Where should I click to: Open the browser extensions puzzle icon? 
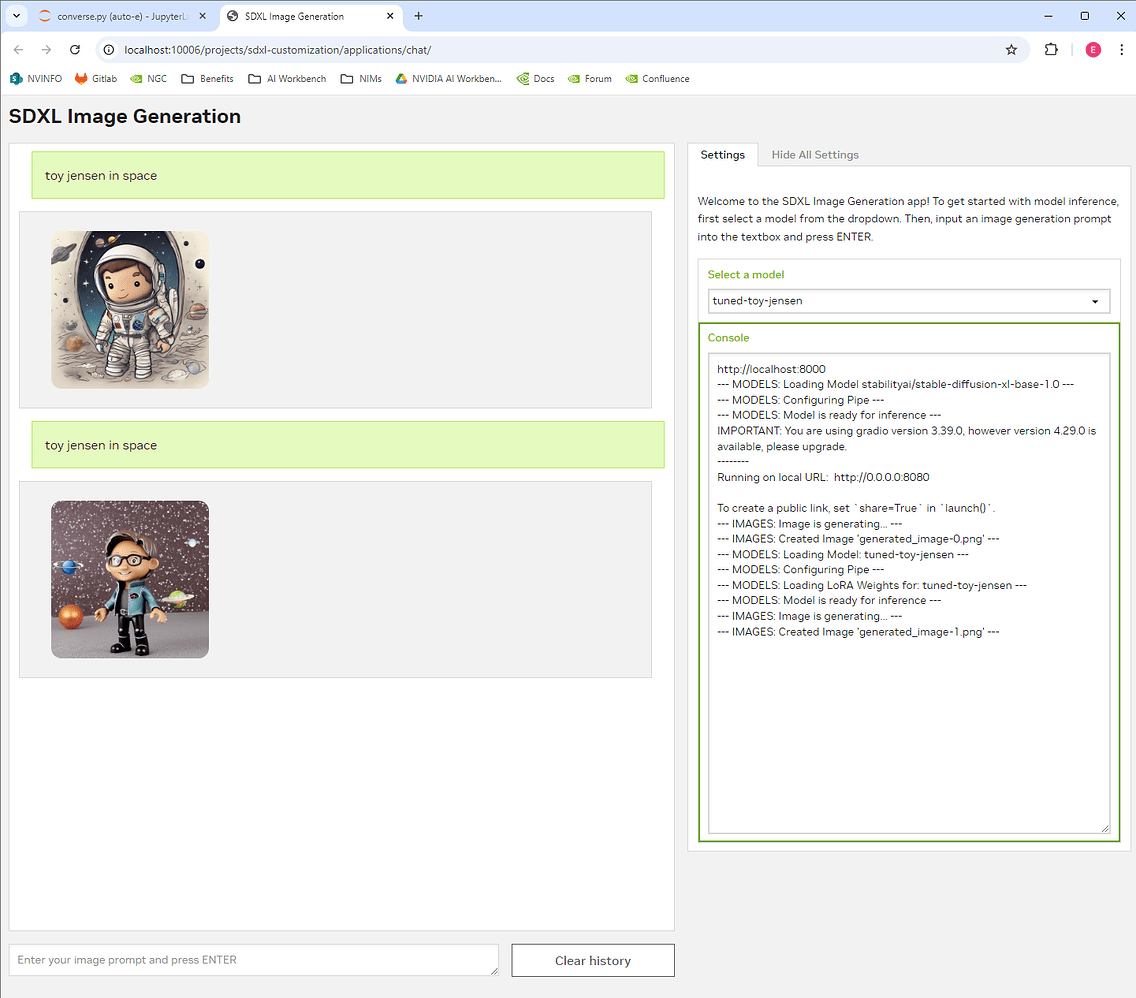coord(1053,49)
